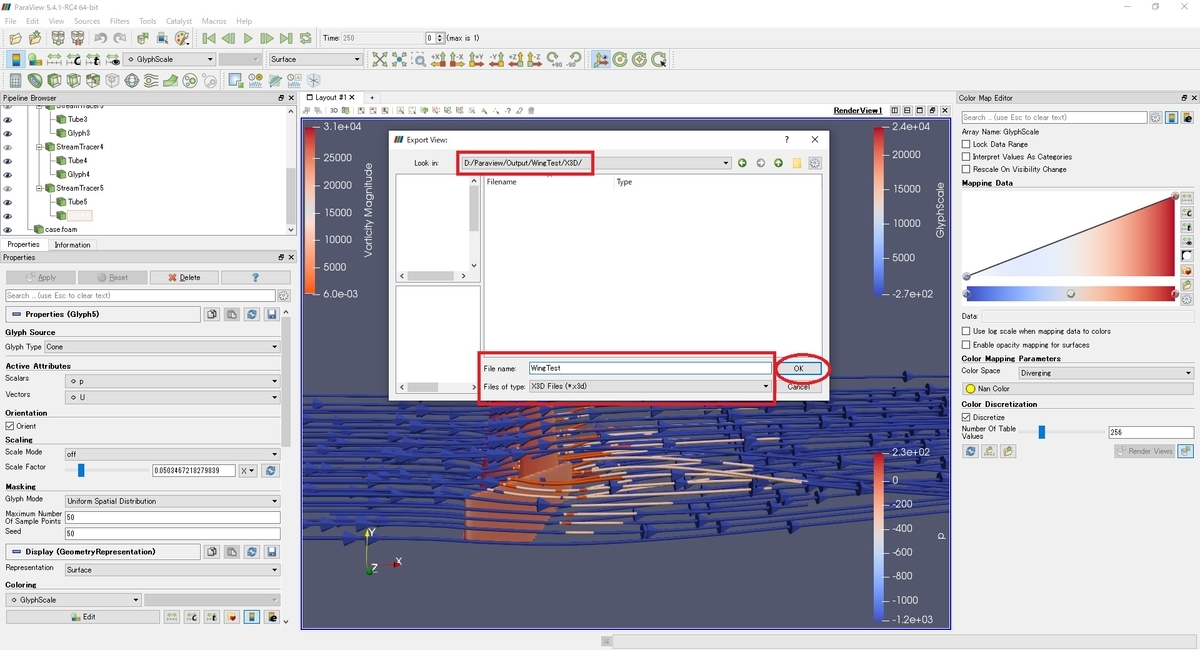This screenshot has height=650, width=1200.
Task: Open the Color Space Diverging dropdown
Action: tap(1105, 373)
